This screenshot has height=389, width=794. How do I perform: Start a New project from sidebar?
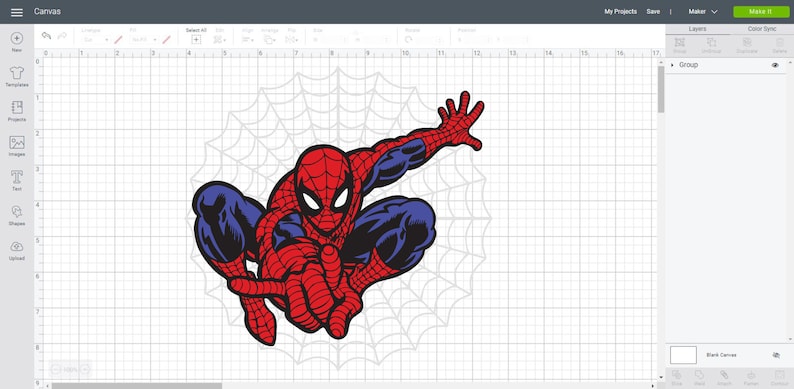pyautogui.click(x=17, y=43)
